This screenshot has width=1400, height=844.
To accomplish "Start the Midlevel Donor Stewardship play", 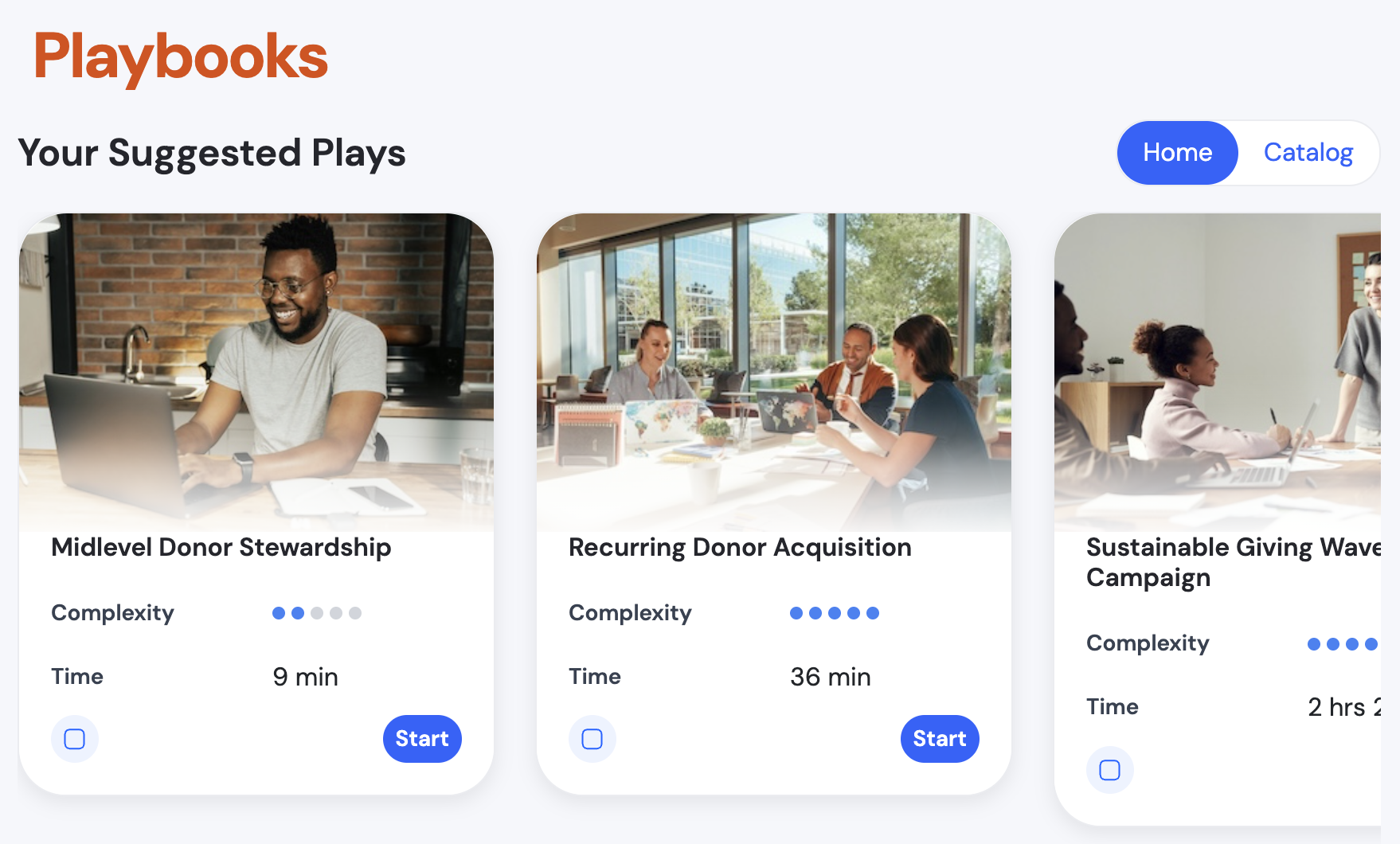I will coord(422,739).
